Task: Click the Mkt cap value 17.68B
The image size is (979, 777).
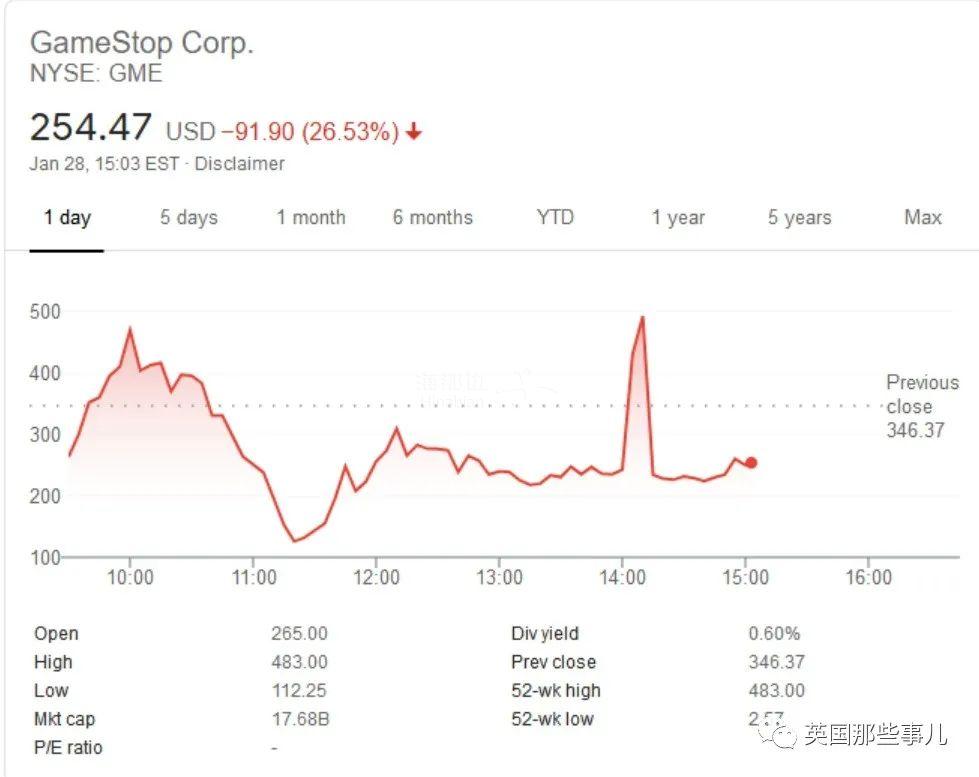Action: (x=300, y=719)
